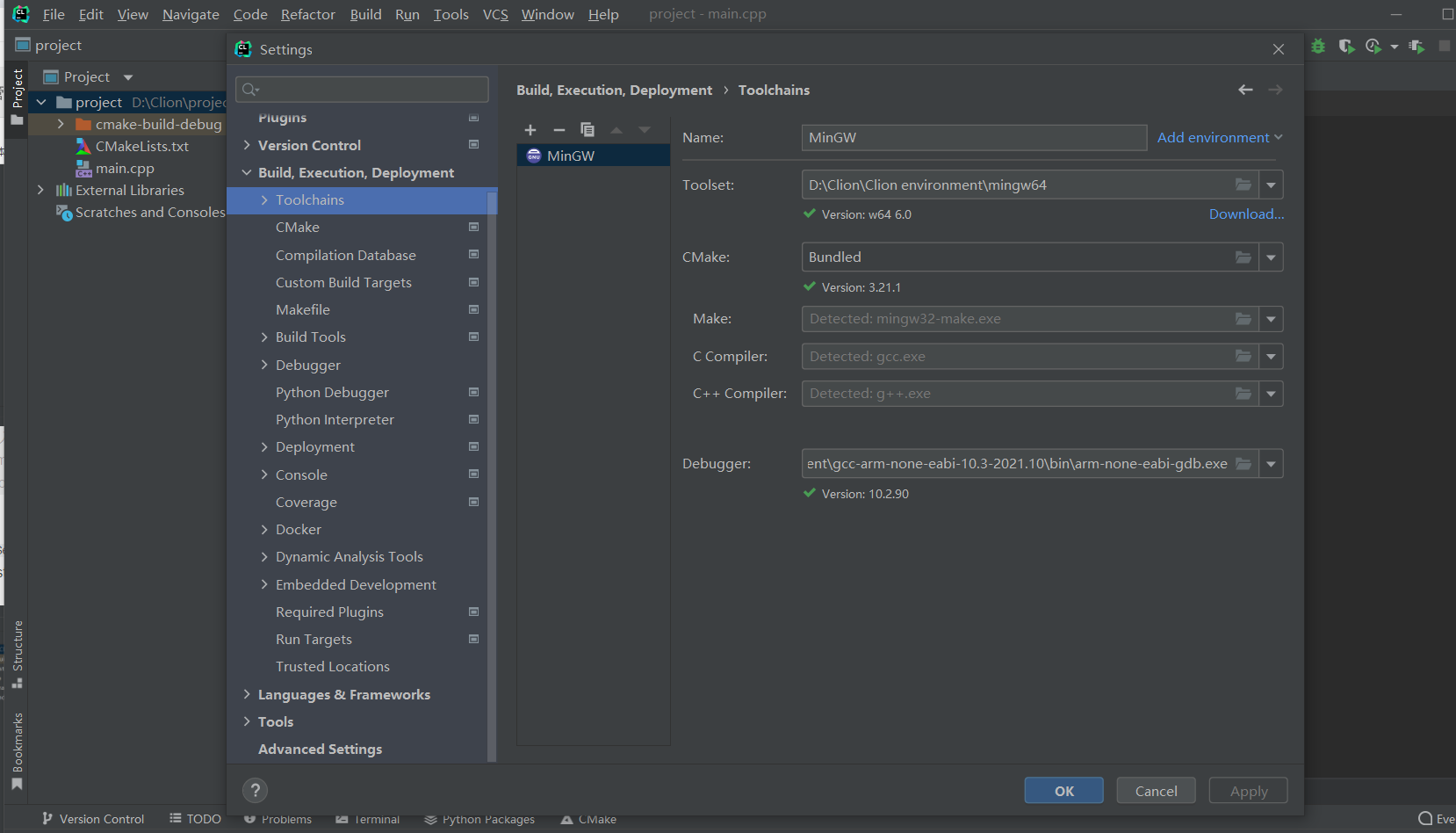Browse folder for Make executable

[x=1243, y=319]
